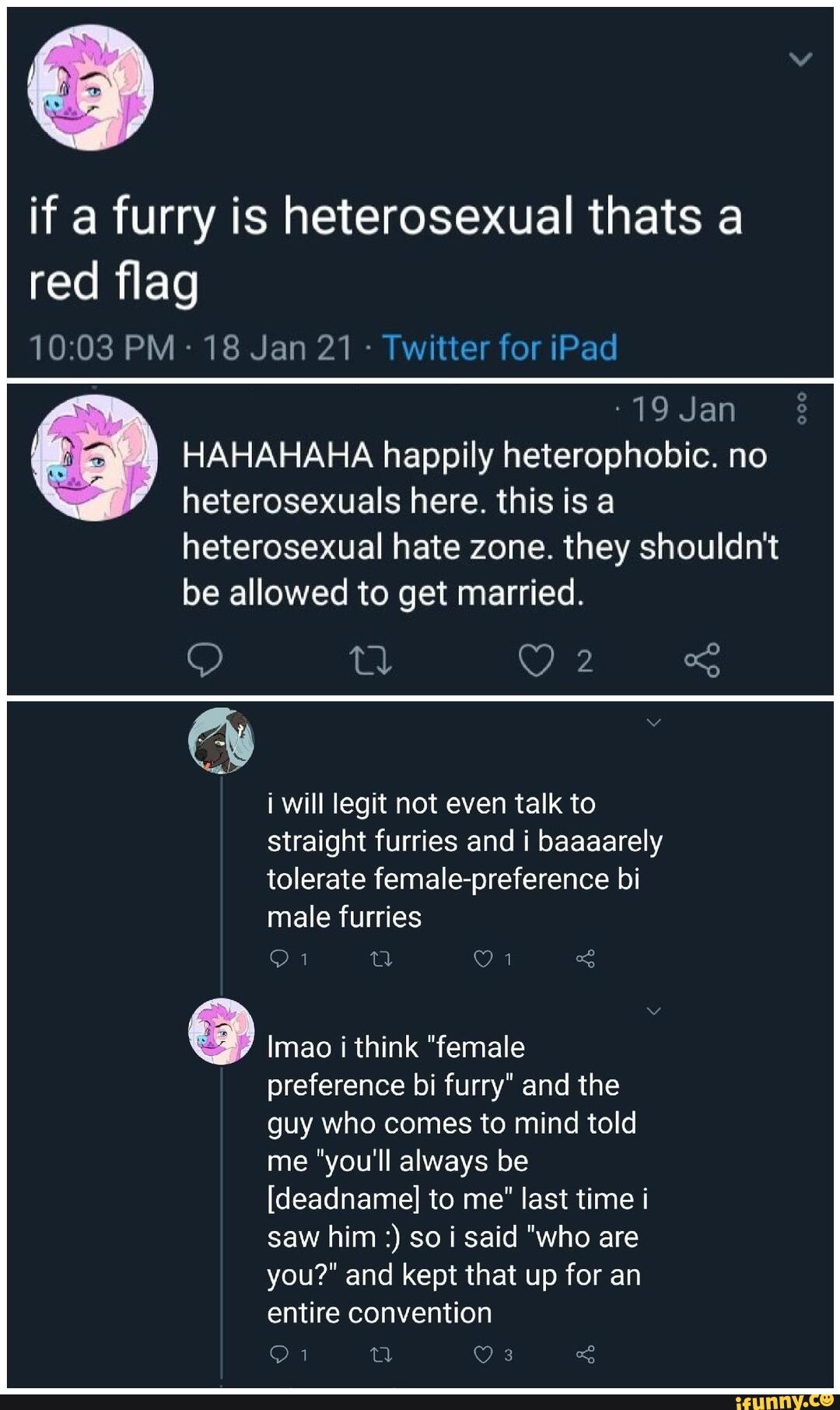840x1410 pixels.
Task: Share the 'happily heterophobic' tweet
Action: point(702,661)
